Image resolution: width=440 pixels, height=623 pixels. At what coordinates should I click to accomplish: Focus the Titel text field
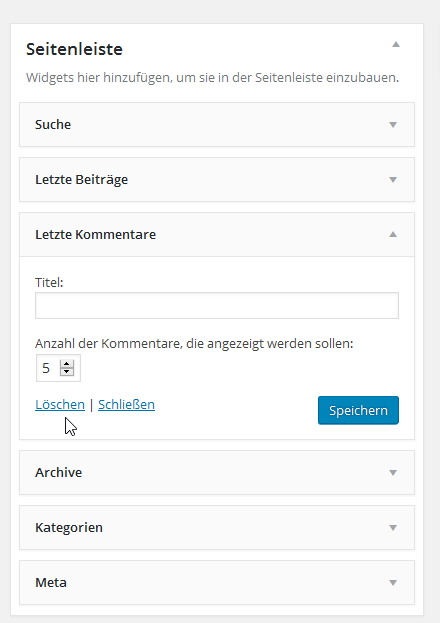(217, 306)
